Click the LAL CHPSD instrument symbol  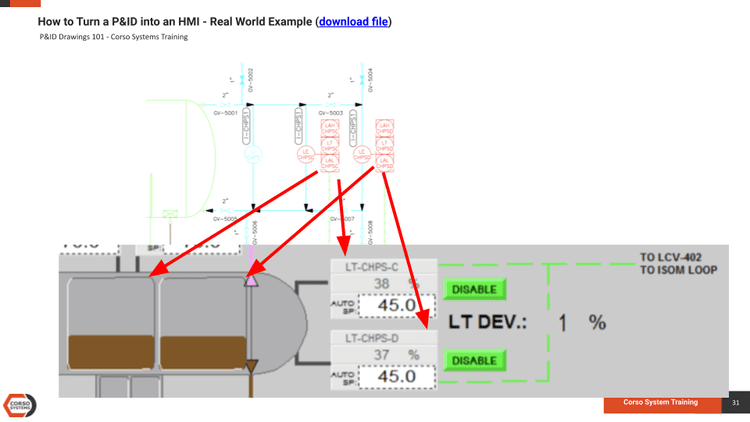pyautogui.click(x=385, y=163)
